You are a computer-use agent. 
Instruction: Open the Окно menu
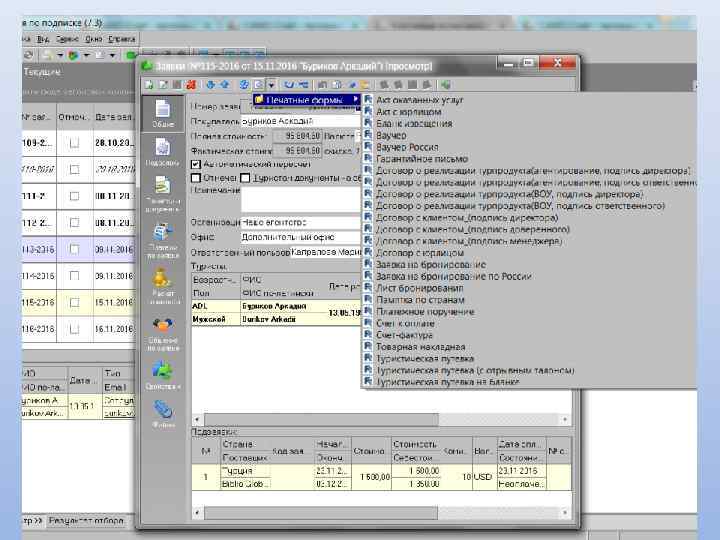[94, 39]
